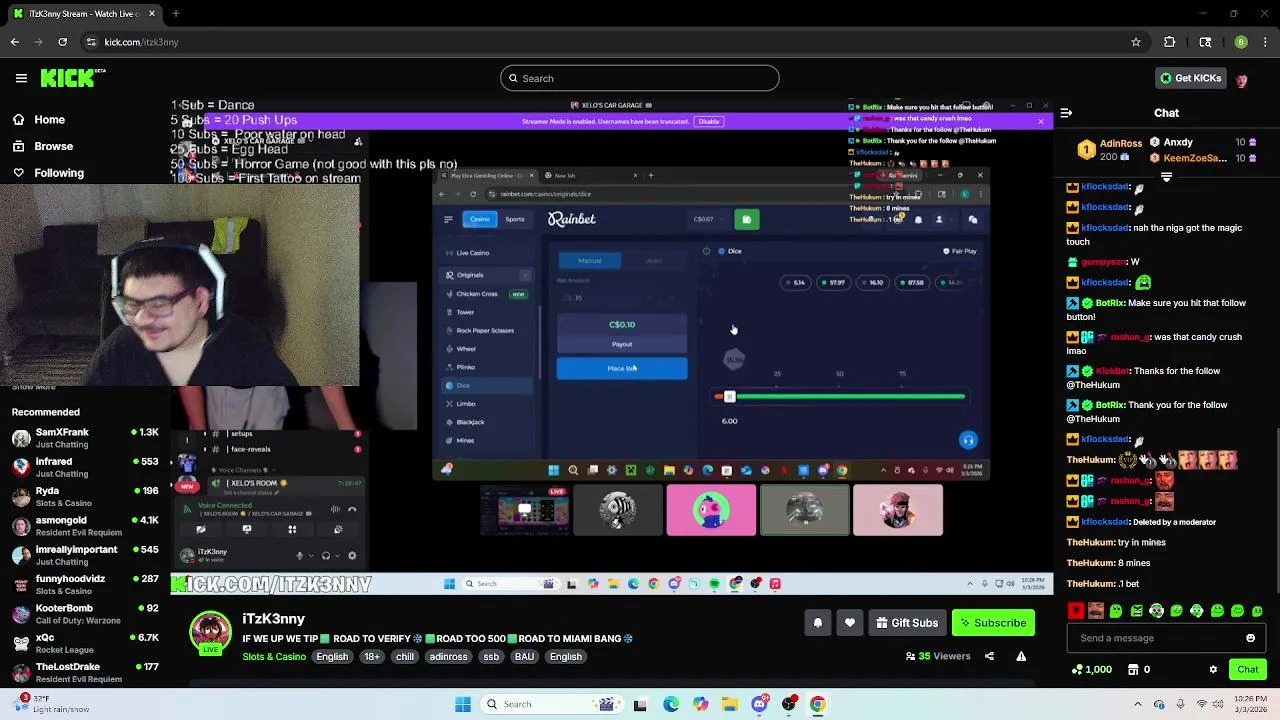Open xQc recommended channel
This screenshot has width=1280, height=720.
pyautogui.click(x=85, y=643)
